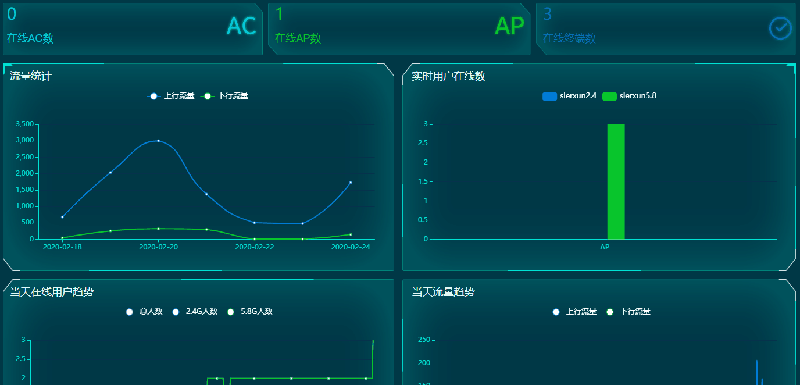800x385 pixels.
Task: Click the online AP count value 1
Action: [279, 14]
